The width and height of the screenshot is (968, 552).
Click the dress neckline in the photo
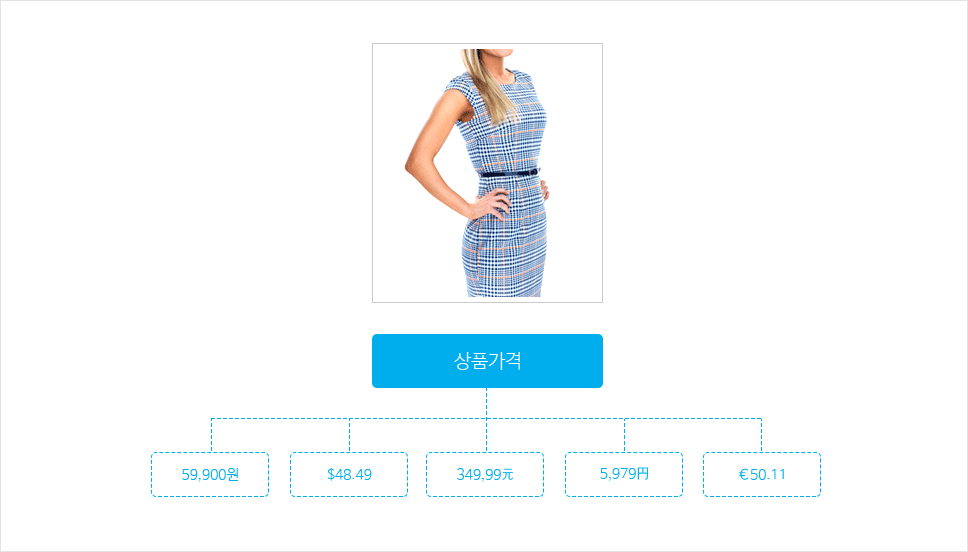pos(507,78)
